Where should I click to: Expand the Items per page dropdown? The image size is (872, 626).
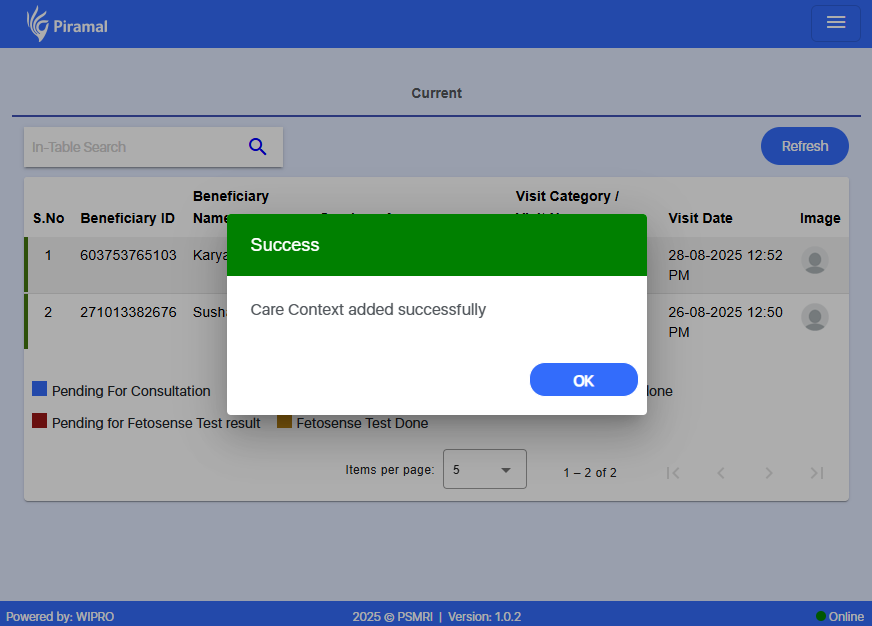(x=485, y=469)
